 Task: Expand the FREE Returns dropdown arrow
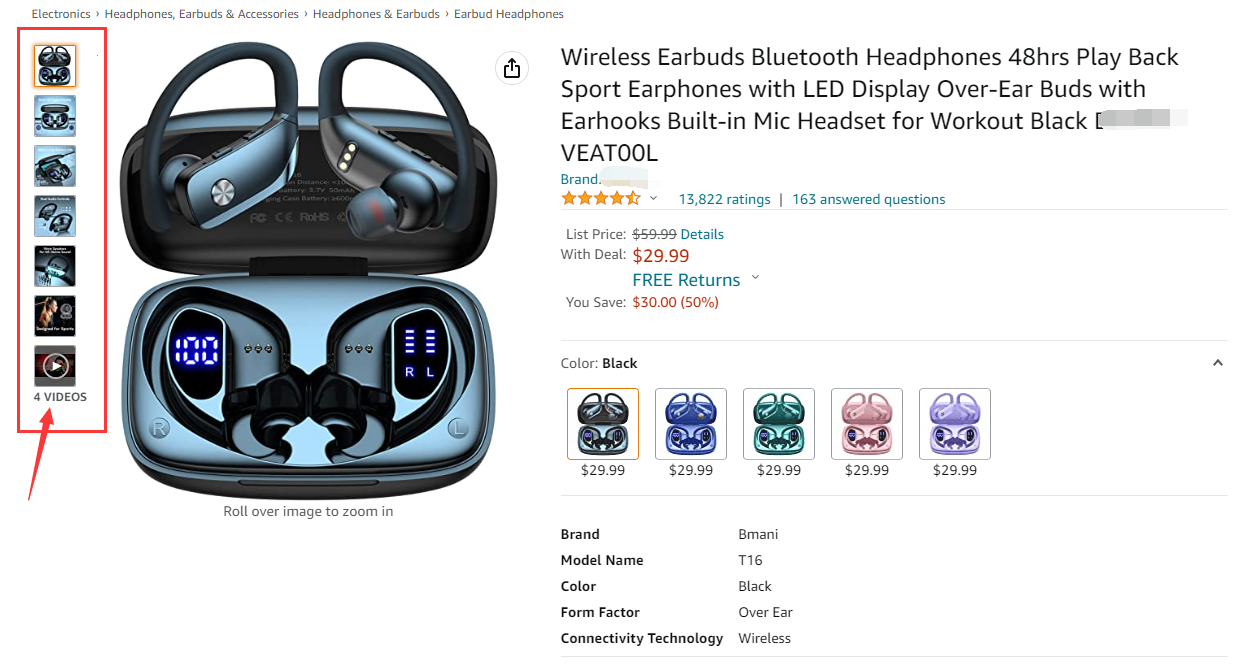755,278
